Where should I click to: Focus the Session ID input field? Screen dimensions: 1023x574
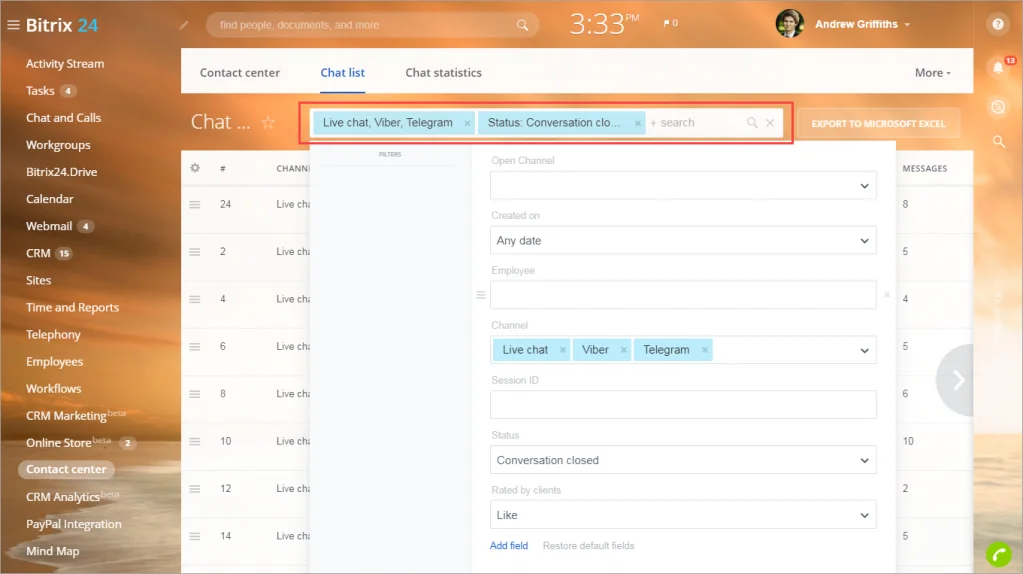click(x=683, y=405)
